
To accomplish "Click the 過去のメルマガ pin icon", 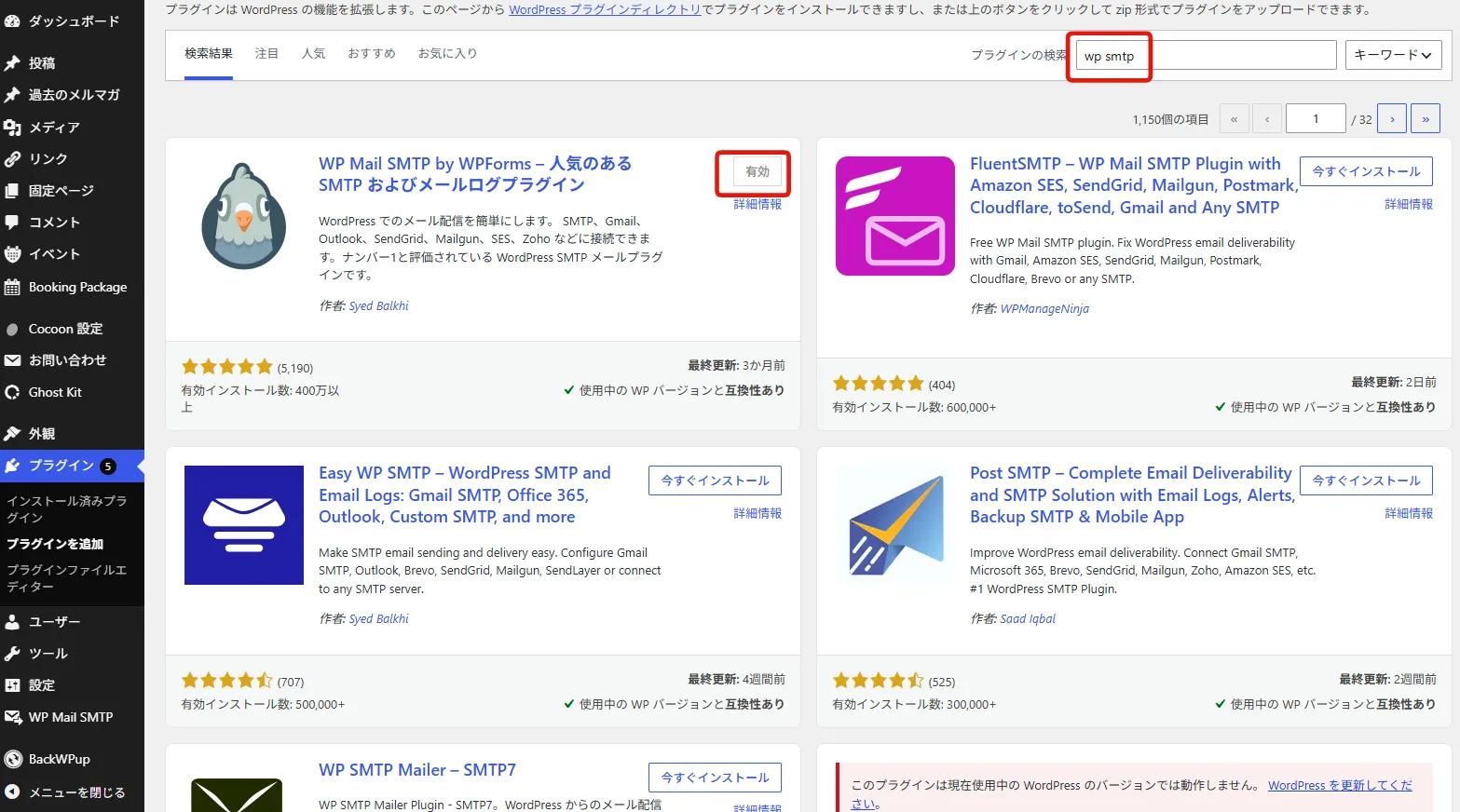I will [x=12, y=95].
